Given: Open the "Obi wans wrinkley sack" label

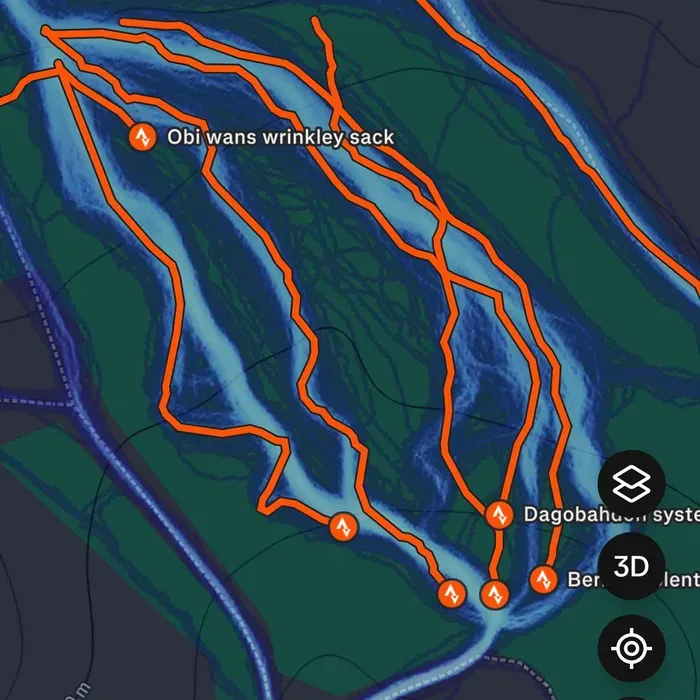Looking at the screenshot, I should (x=280, y=137).
